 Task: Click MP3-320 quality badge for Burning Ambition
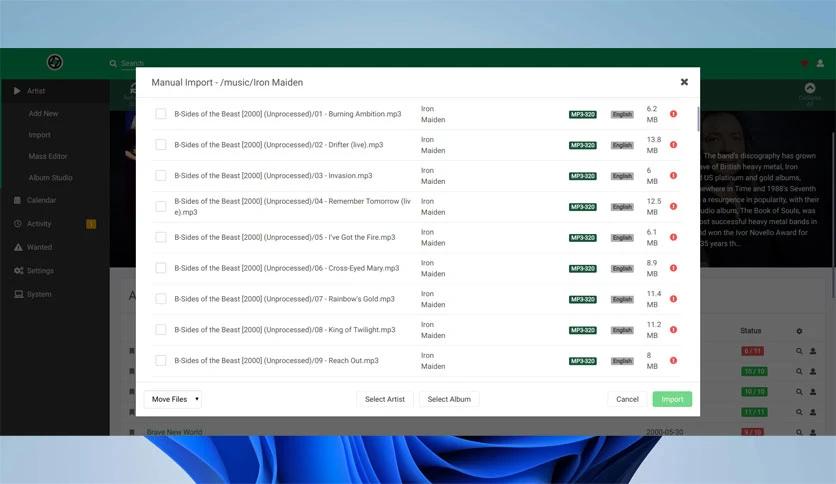tap(582, 115)
